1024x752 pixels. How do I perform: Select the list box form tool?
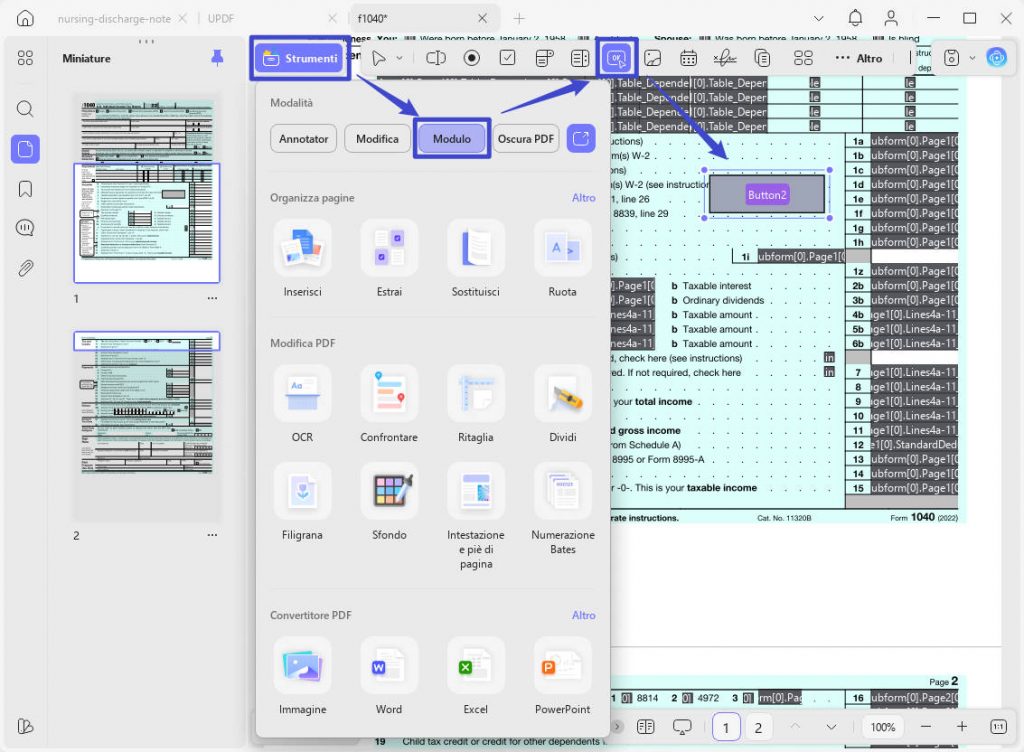[580, 58]
